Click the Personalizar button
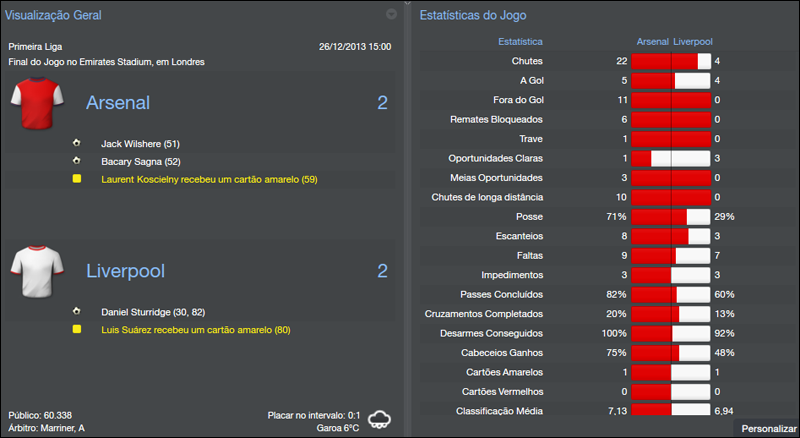800x438 pixels. pyautogui.click(x=769, y=428)
